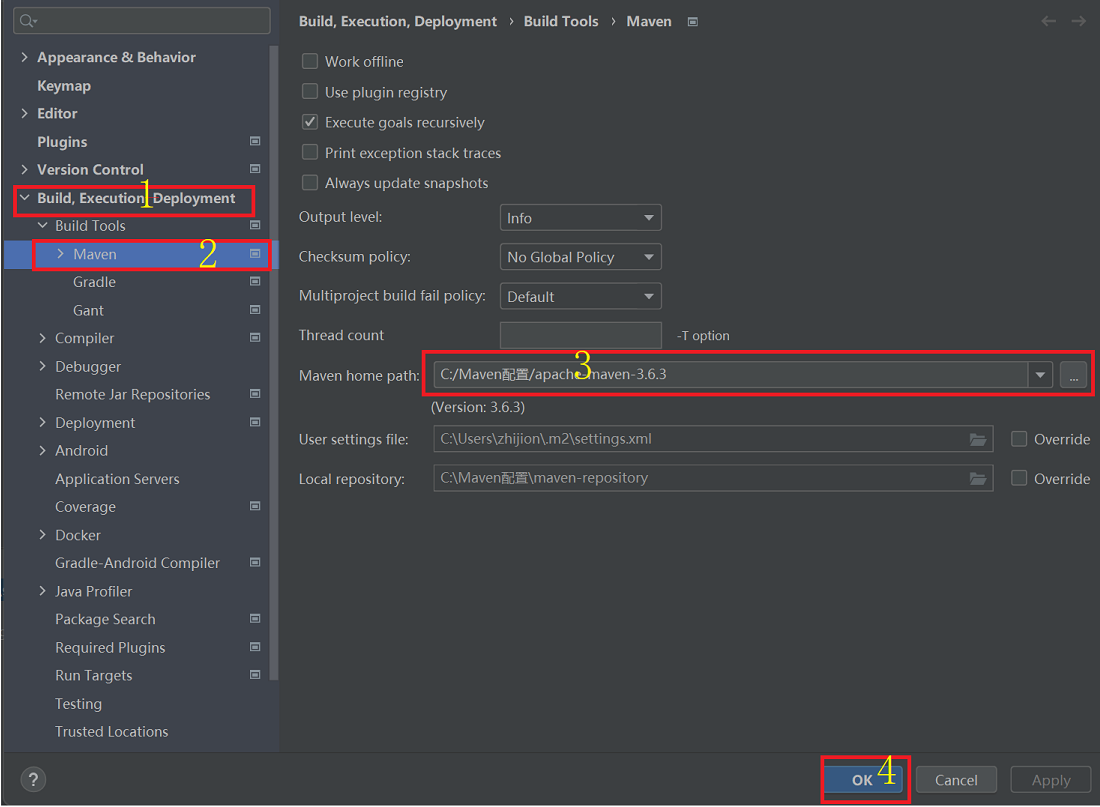This screenshot has width=1100, height=807.
Task: Expand the Editor section
Action: 25,113
